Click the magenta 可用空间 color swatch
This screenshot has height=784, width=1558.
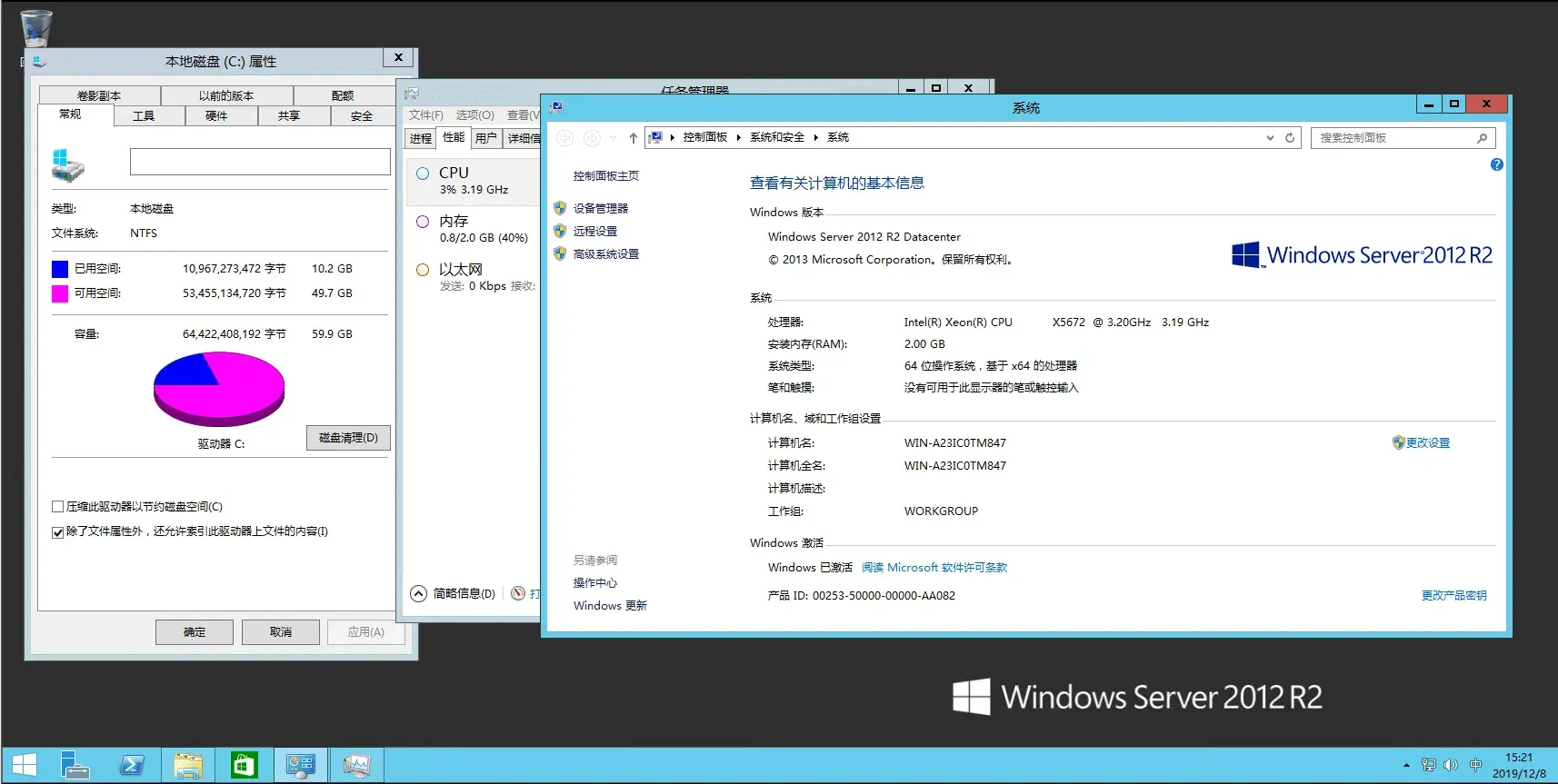(x=60, y=293)
